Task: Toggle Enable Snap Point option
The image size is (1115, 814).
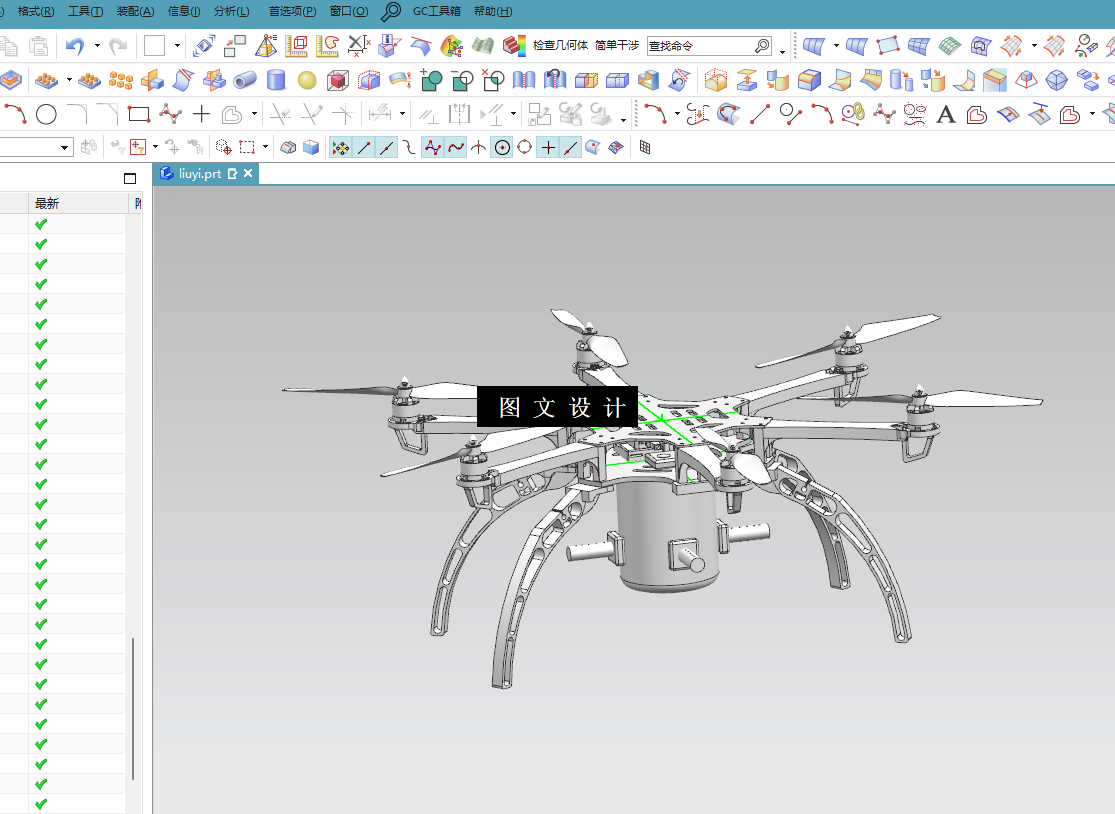Action: point(340,148)
